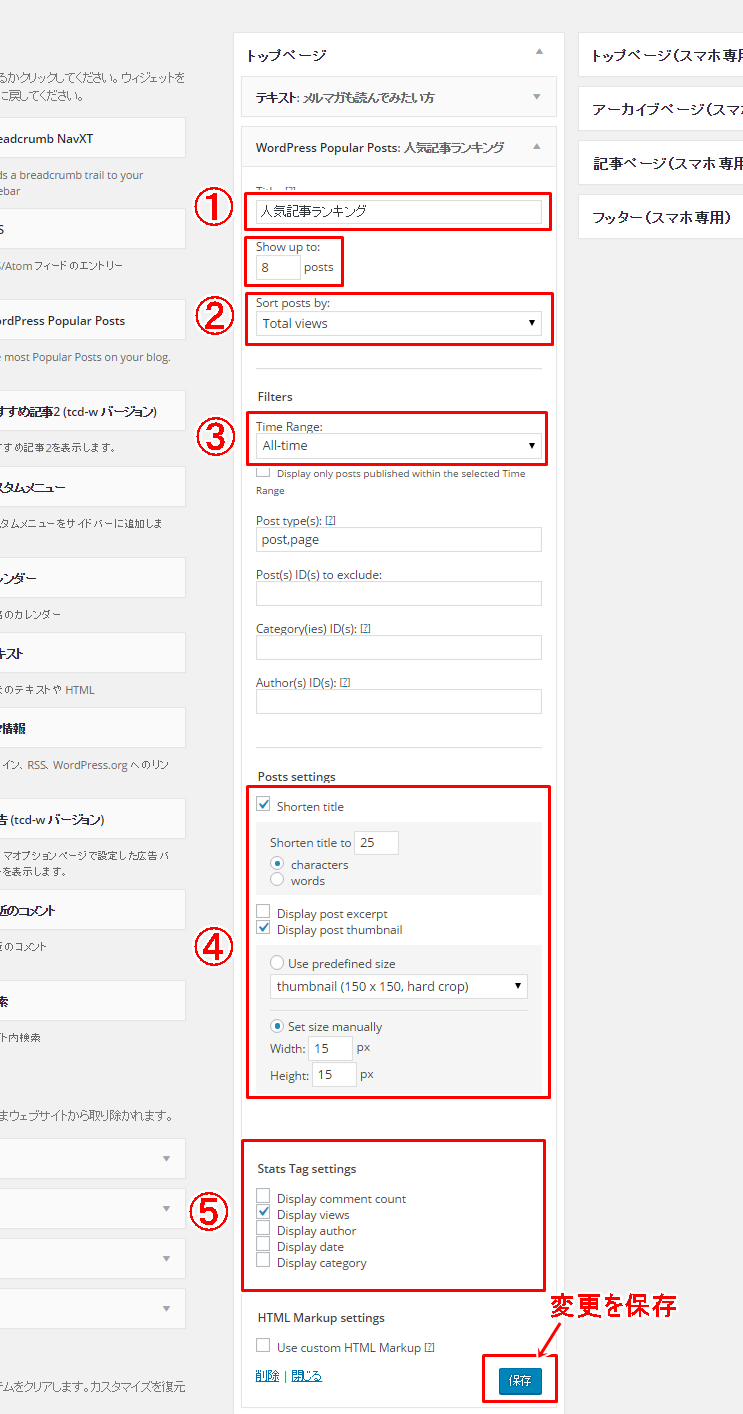Expand 記事ページ(スマホ専用 sidebar area
Screen dimensions: 743x1414
(661, 163)
